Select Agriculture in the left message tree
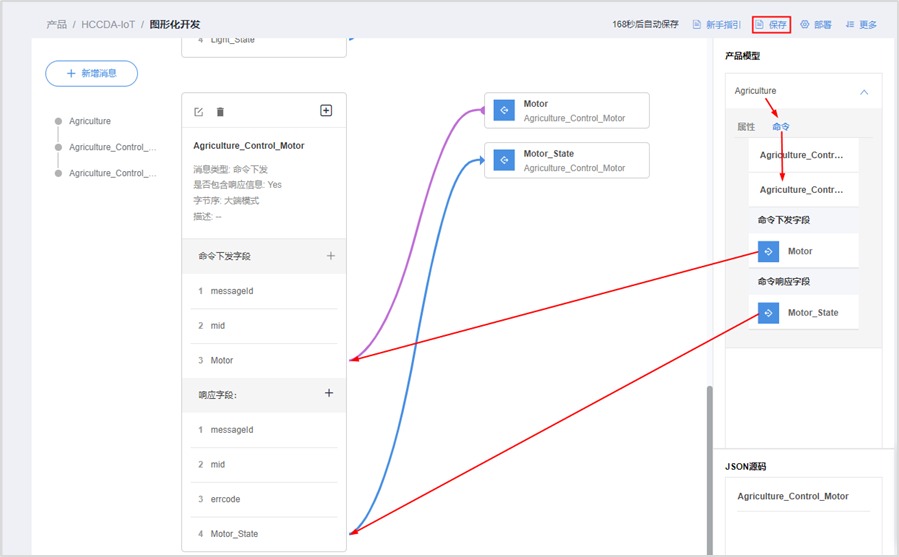 coord(90,121)
